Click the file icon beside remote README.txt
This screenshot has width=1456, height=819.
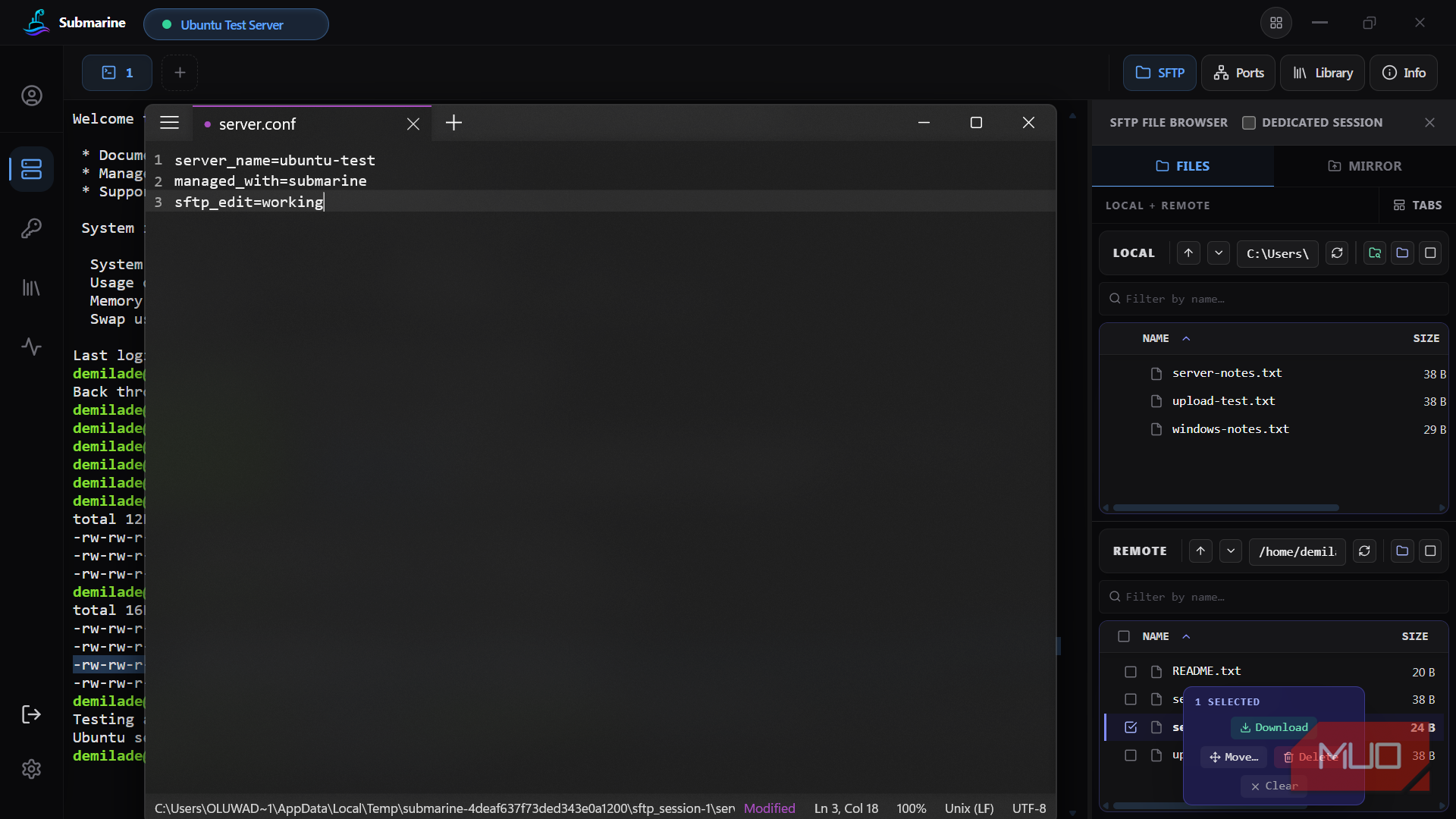[x=1156, y=672]
